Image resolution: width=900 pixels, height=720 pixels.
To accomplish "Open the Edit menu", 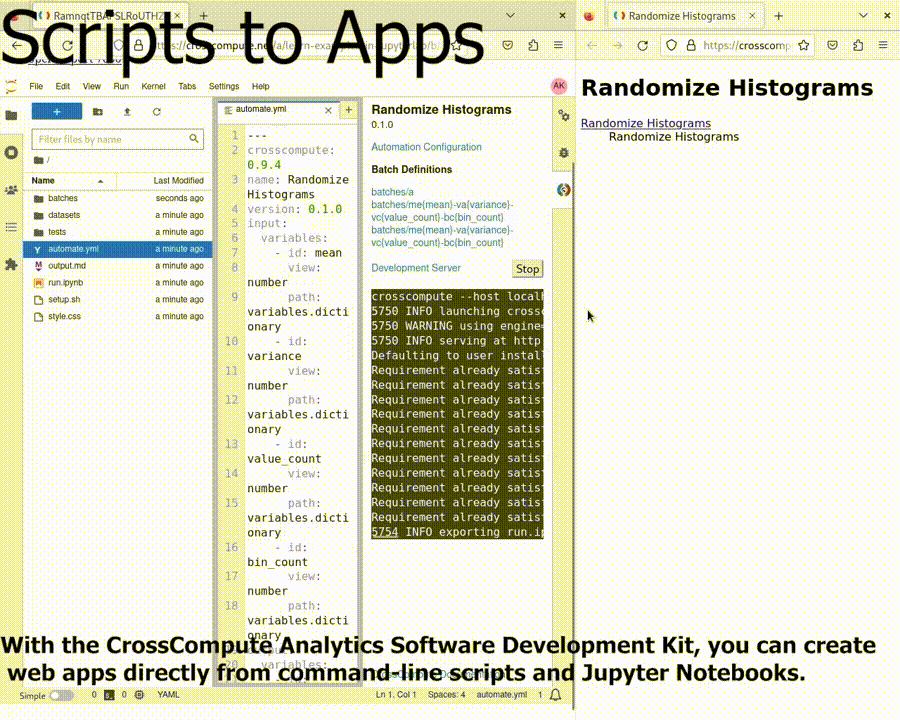I will (x=63, y=86).
